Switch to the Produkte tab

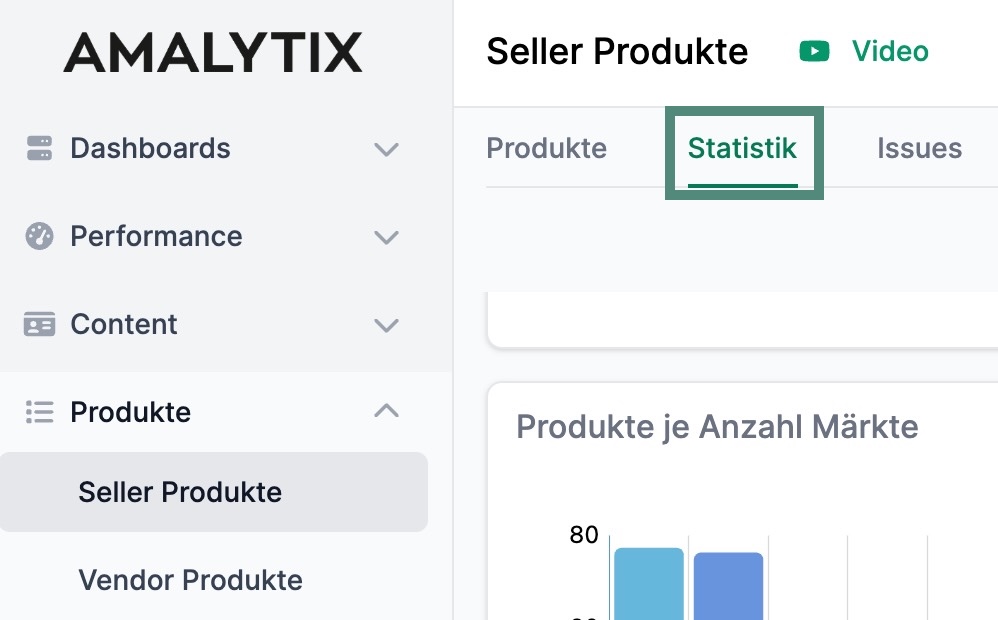546,149
